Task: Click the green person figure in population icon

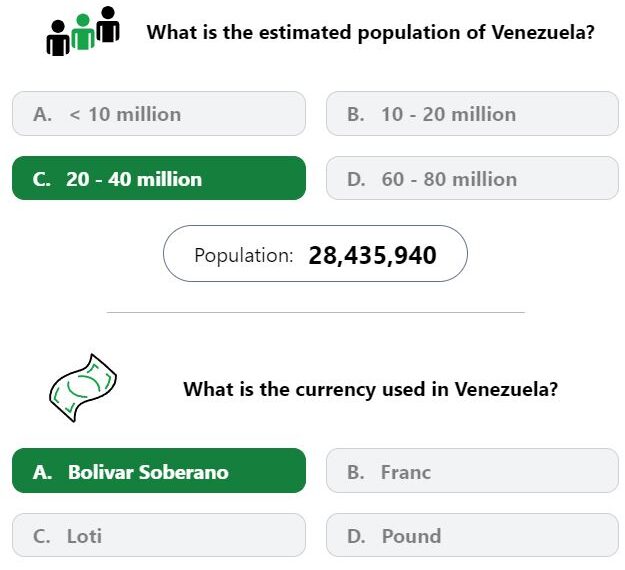Action: click(x=83, y=32)
